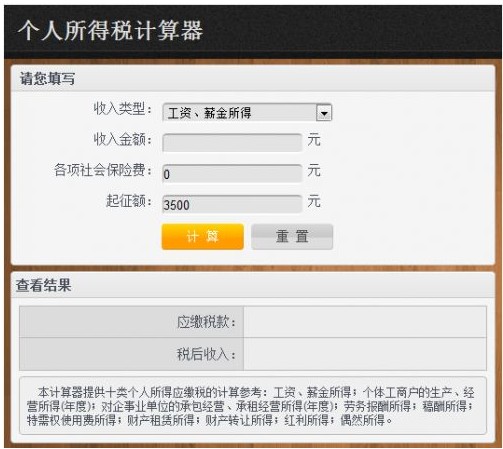Click the 税后收入 result value cell

(365, 354)
